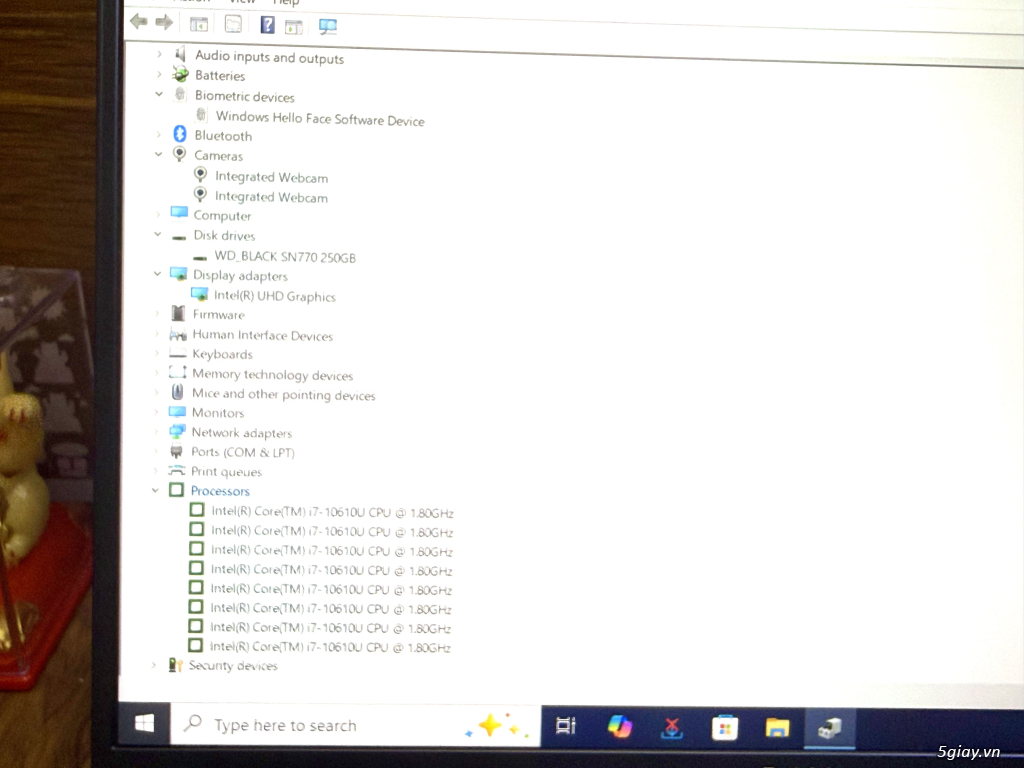Expand the Bluetooth node

[x=158, y=134]
